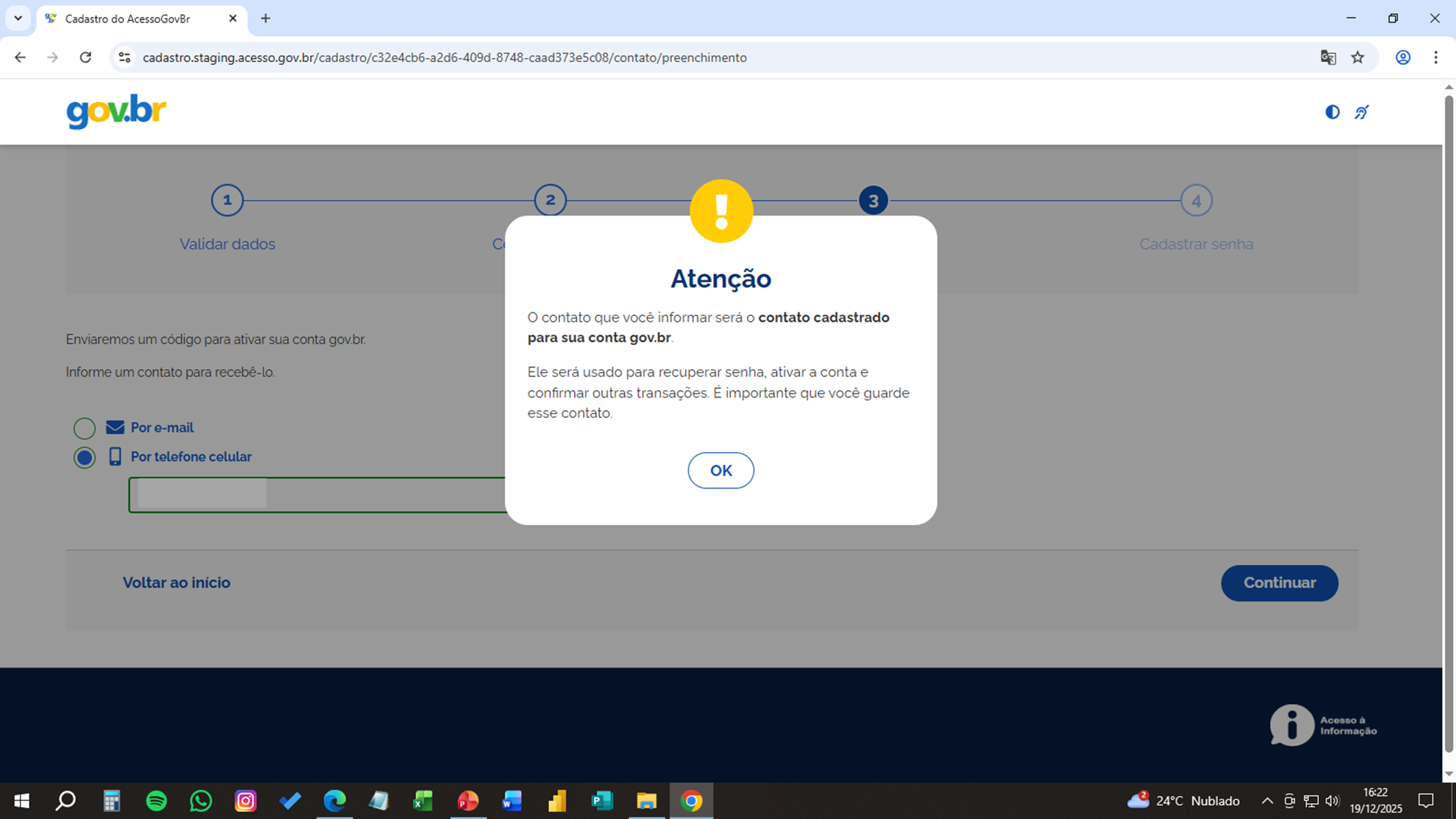The image size is (1456, 819).
Task: Toggle high contrast mode icon
Action: [x=1332, y=112]
